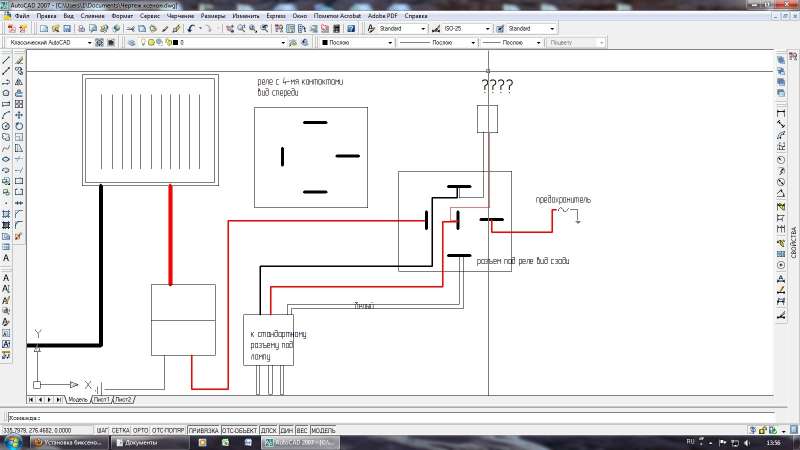
Task: Select the Trim modify tool
Action: [19, 159]
